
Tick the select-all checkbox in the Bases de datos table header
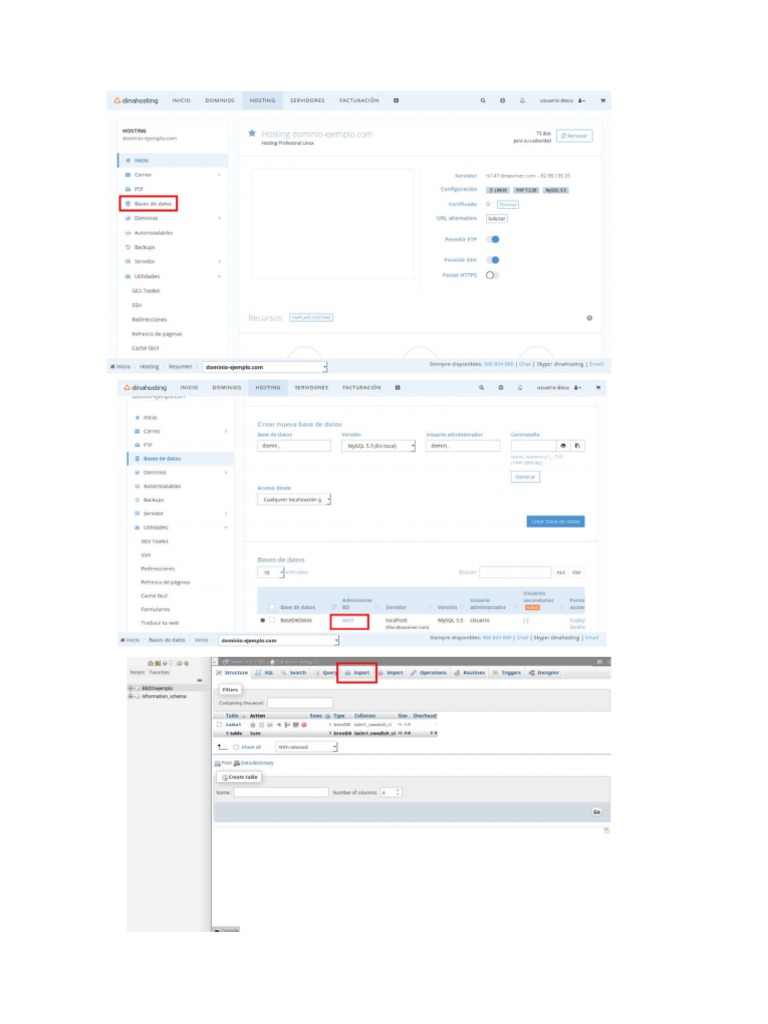click(272, 607)
